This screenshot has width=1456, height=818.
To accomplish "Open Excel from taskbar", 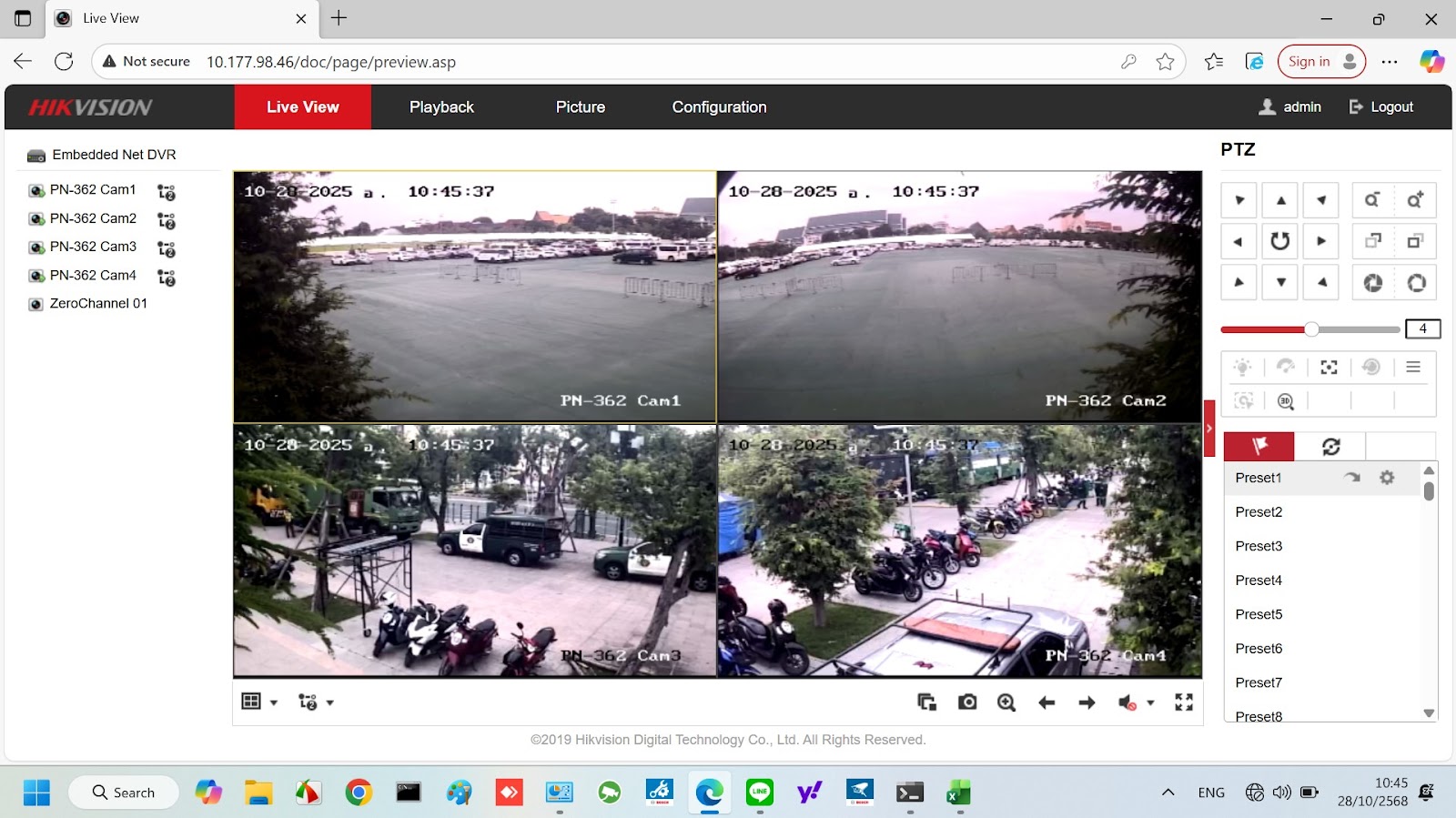I will [x=958, y=793].
